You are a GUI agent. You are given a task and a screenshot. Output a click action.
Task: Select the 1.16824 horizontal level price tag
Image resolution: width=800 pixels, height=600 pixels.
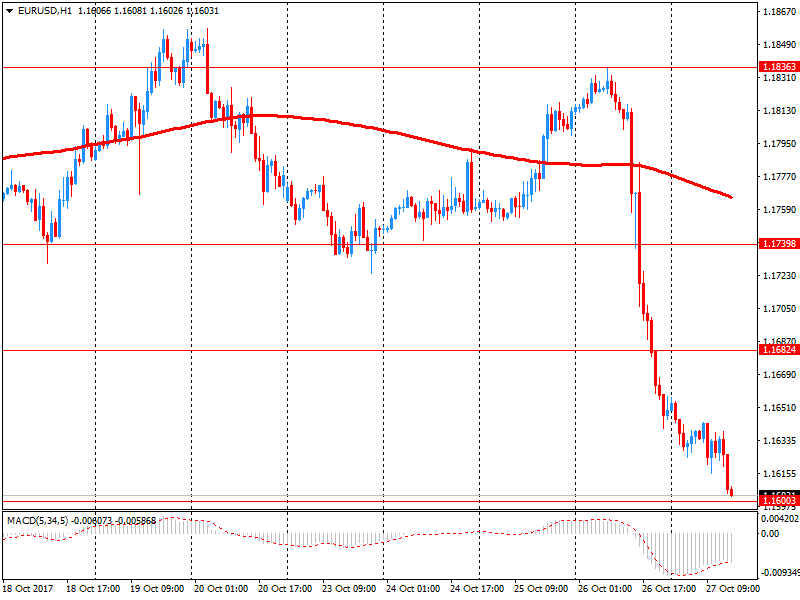click(x=779, y=350)
